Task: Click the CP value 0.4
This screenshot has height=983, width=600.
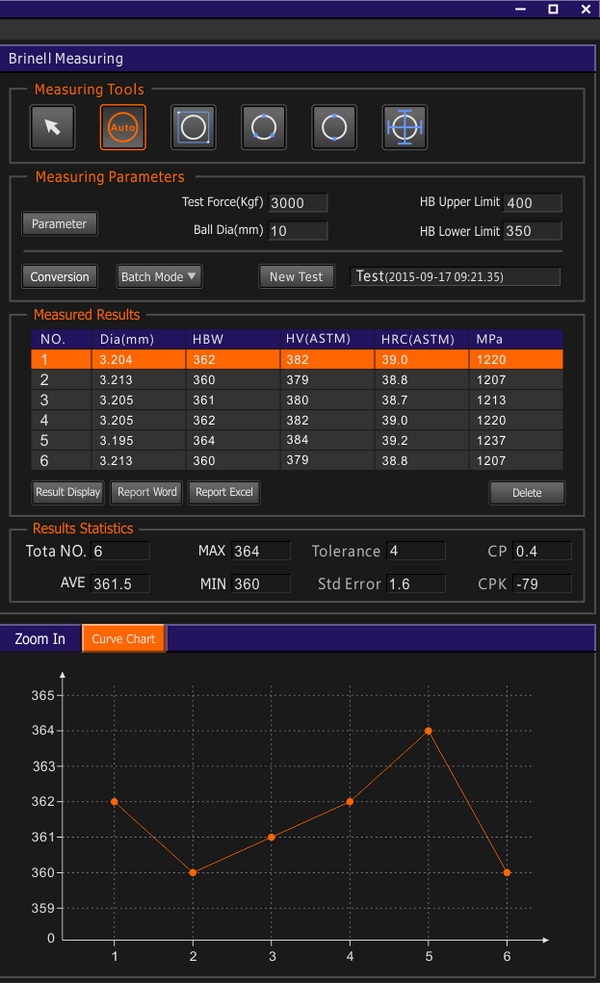Action: click(x=542, y=551)
